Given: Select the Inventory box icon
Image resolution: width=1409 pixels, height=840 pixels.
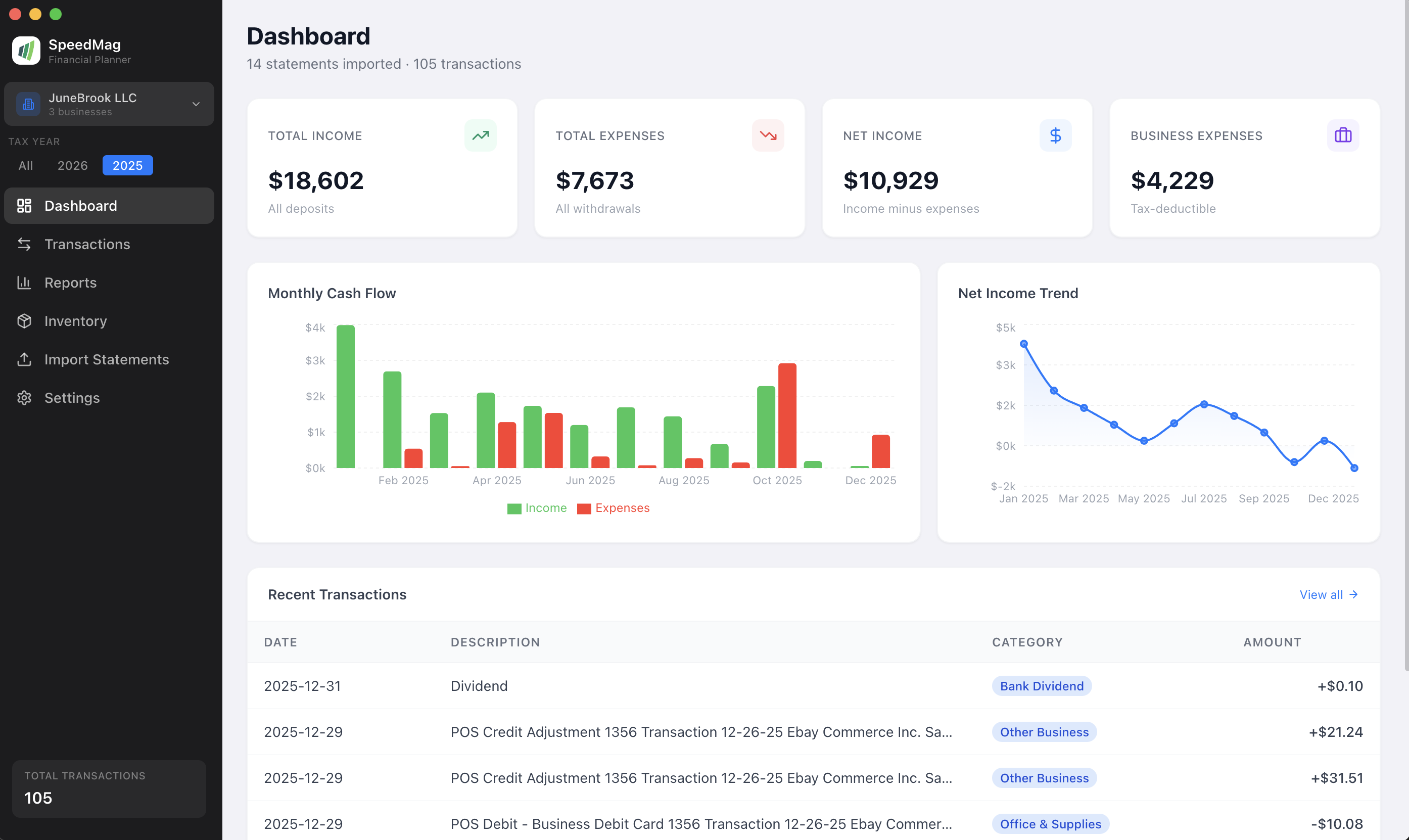Looking at the screenshot, I should click(x=24, y=321).
